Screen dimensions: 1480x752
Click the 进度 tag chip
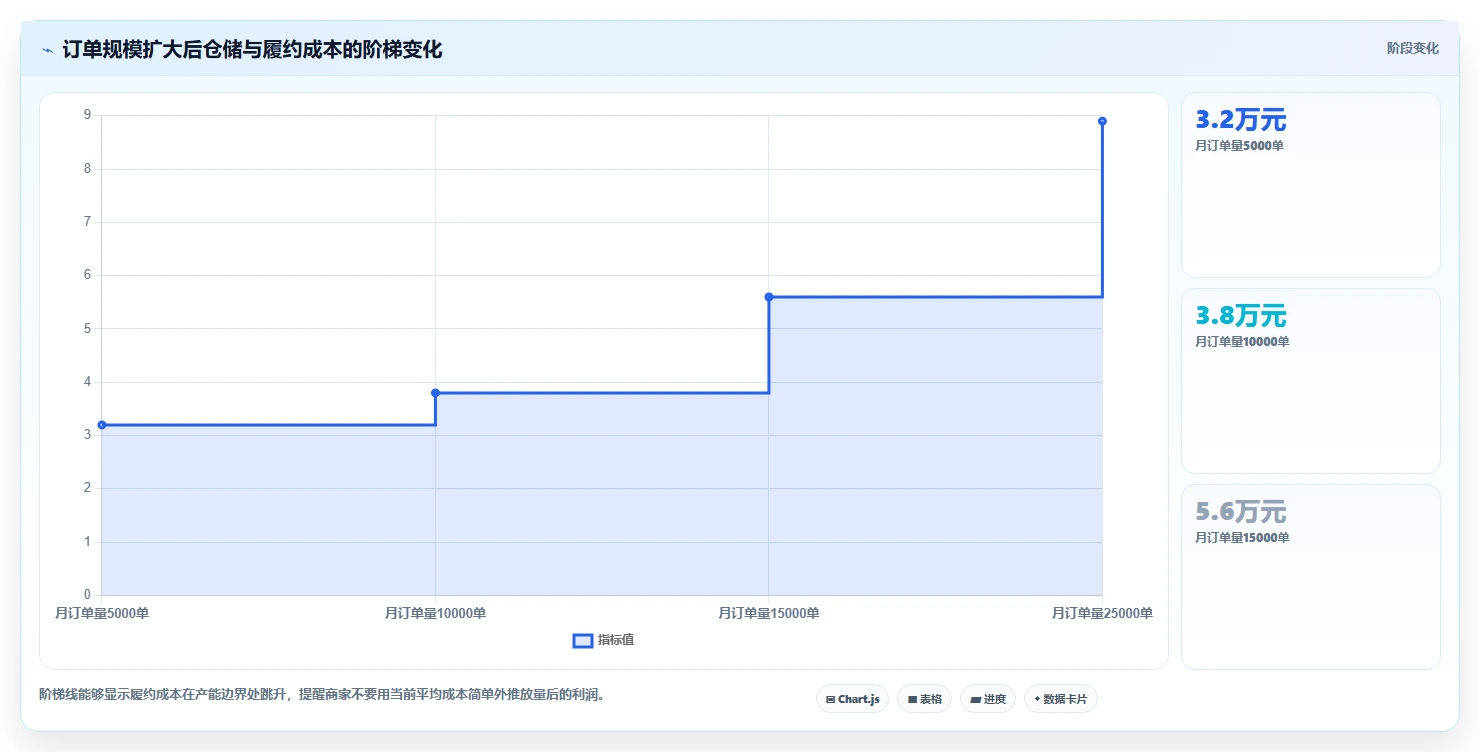coord(988,699)
